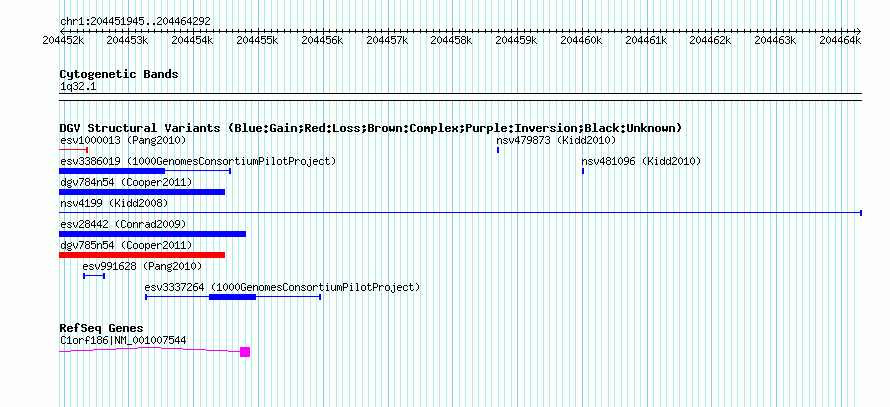
Task: Select the blue dgv784n54 gain bar
Action: point(142,192)
